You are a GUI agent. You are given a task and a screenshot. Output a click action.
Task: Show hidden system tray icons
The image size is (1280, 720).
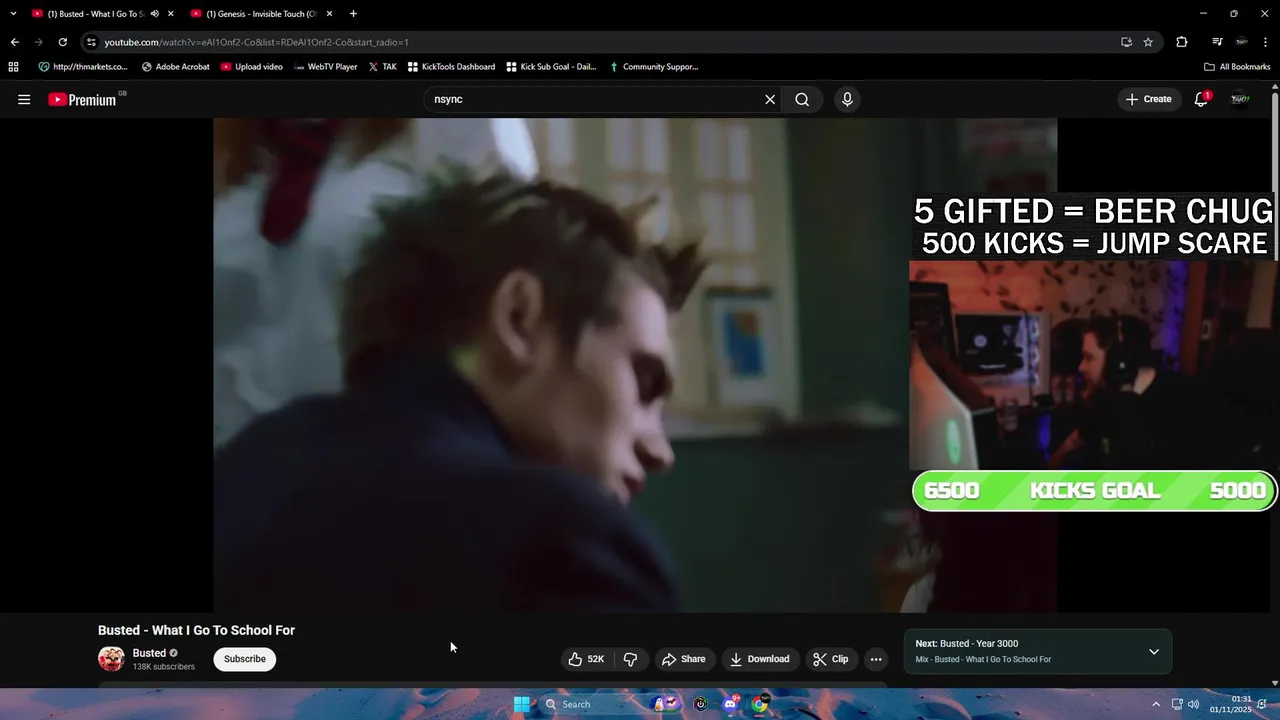(x=1156, y=704)
